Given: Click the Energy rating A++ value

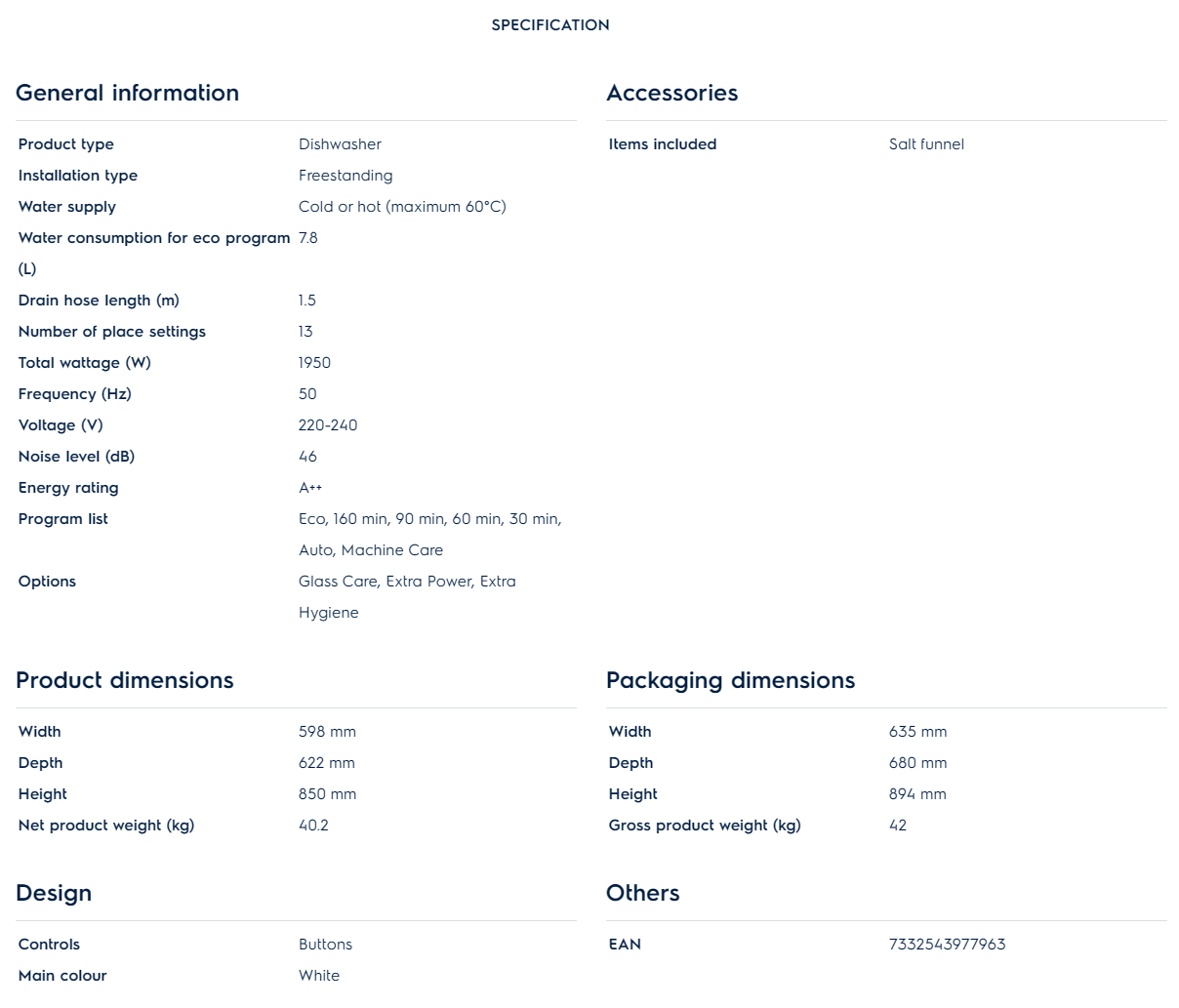Looking at the screenshot, I should click(x=310, y=488).
